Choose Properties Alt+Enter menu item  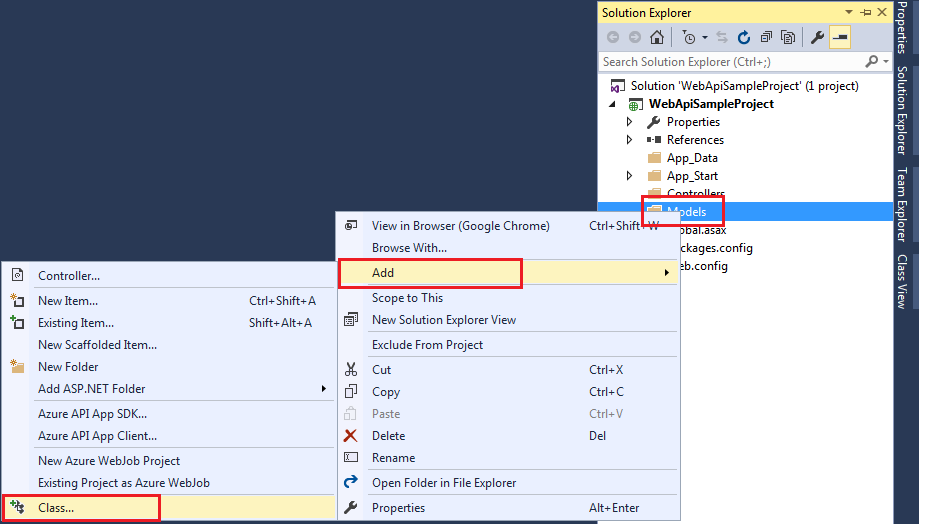(x=509, y=507)
